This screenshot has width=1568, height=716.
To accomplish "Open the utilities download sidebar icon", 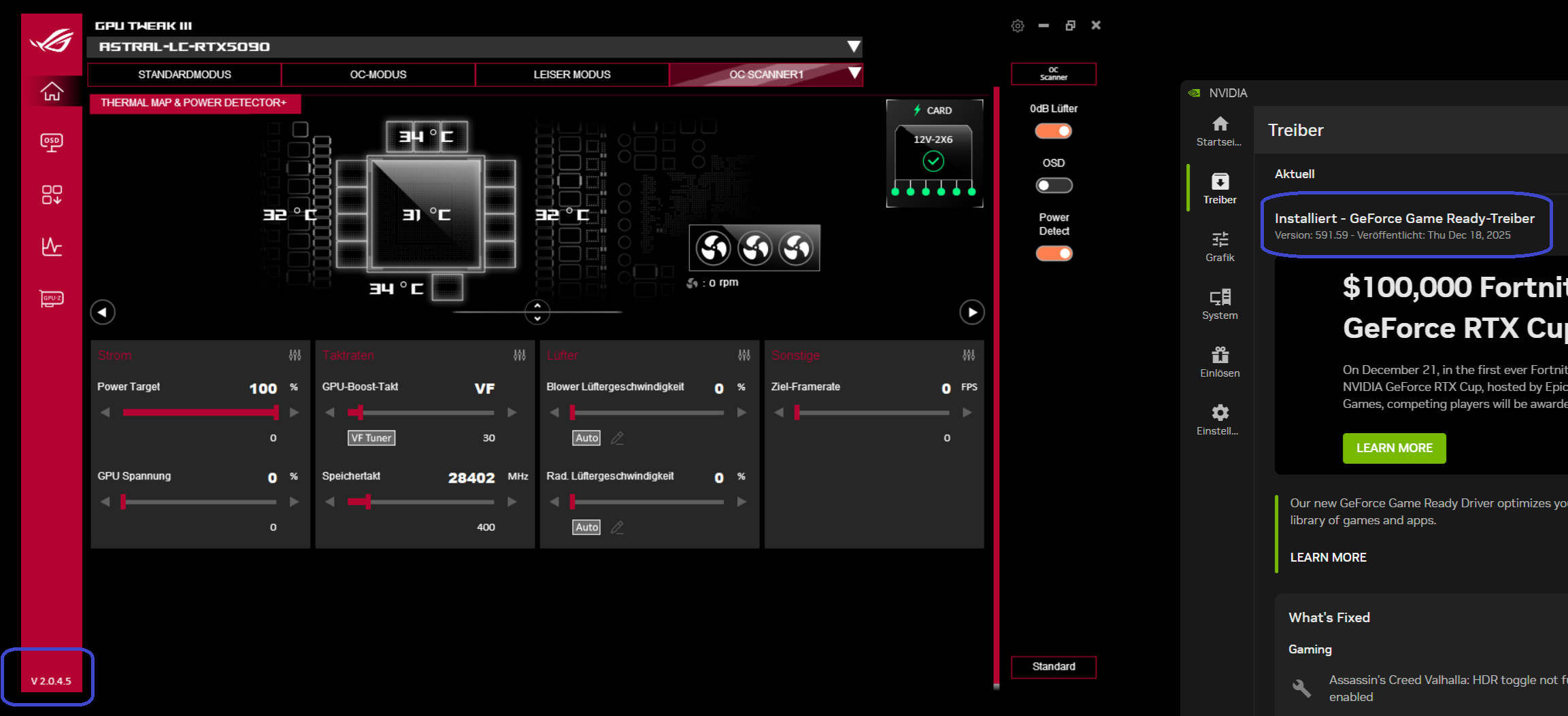I will (x=52, y=194).
